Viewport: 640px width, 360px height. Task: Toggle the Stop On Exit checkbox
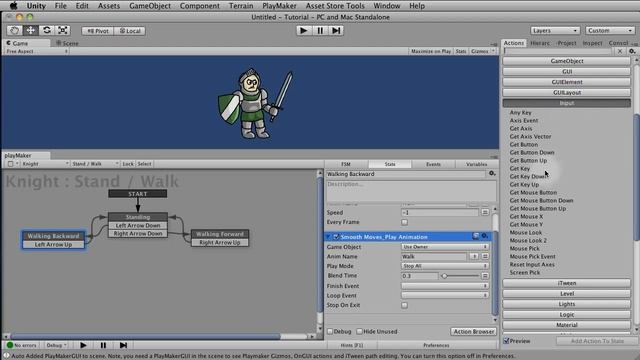(x=404, y=305)
